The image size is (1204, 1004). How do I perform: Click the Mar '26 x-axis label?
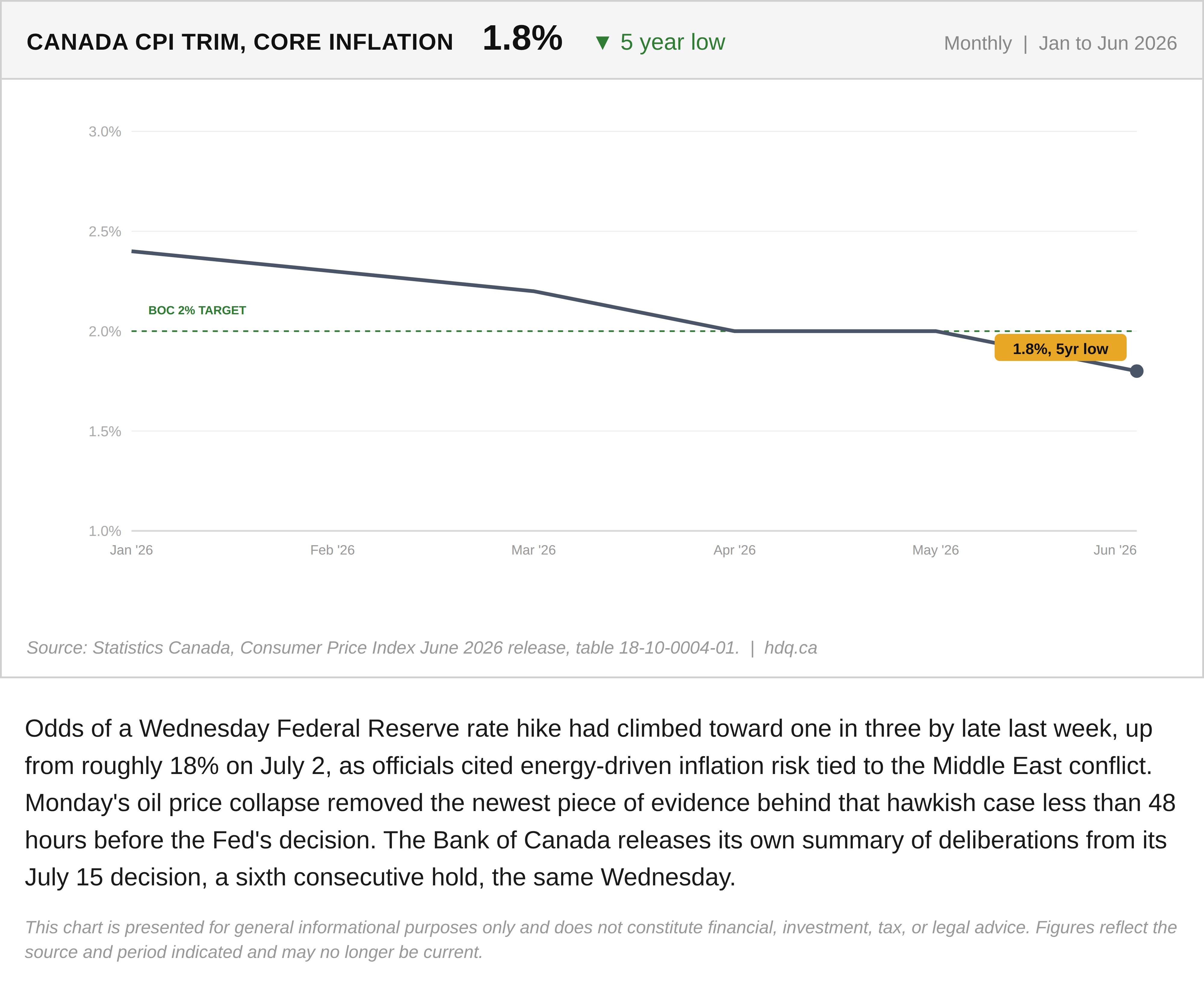533,550
